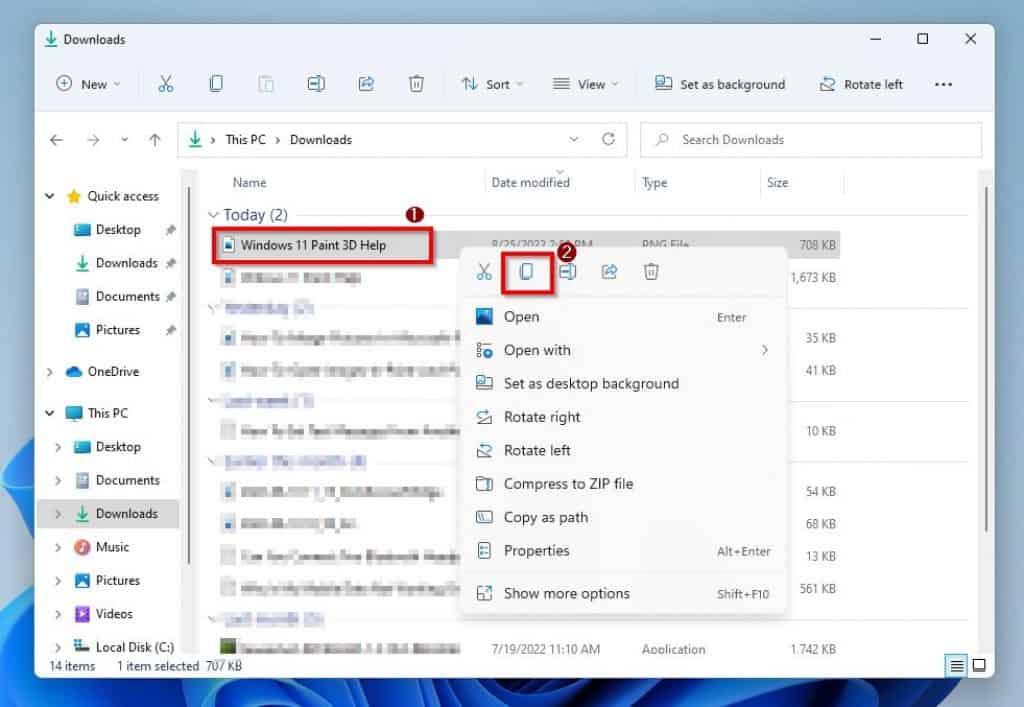1024x707 pixels.
Task: Click the file list vertical scrollbar
Action: 986,359
